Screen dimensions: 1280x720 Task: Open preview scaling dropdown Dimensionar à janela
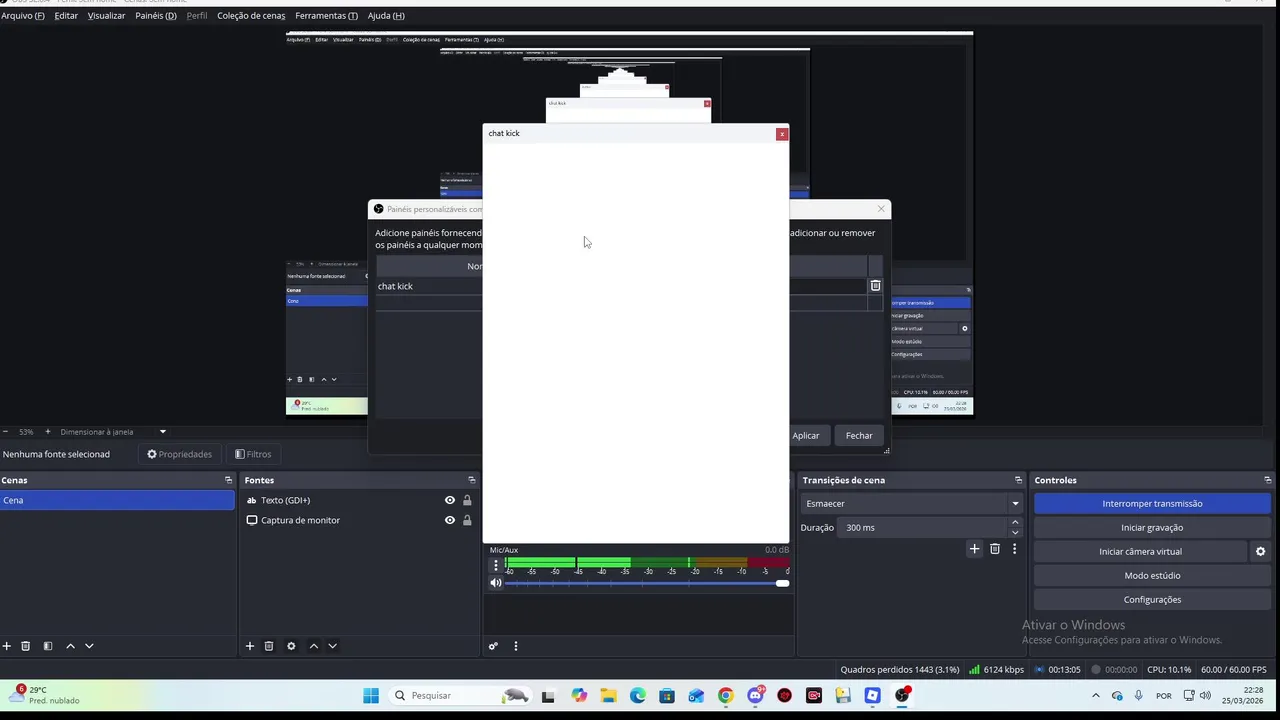point(112,432)
